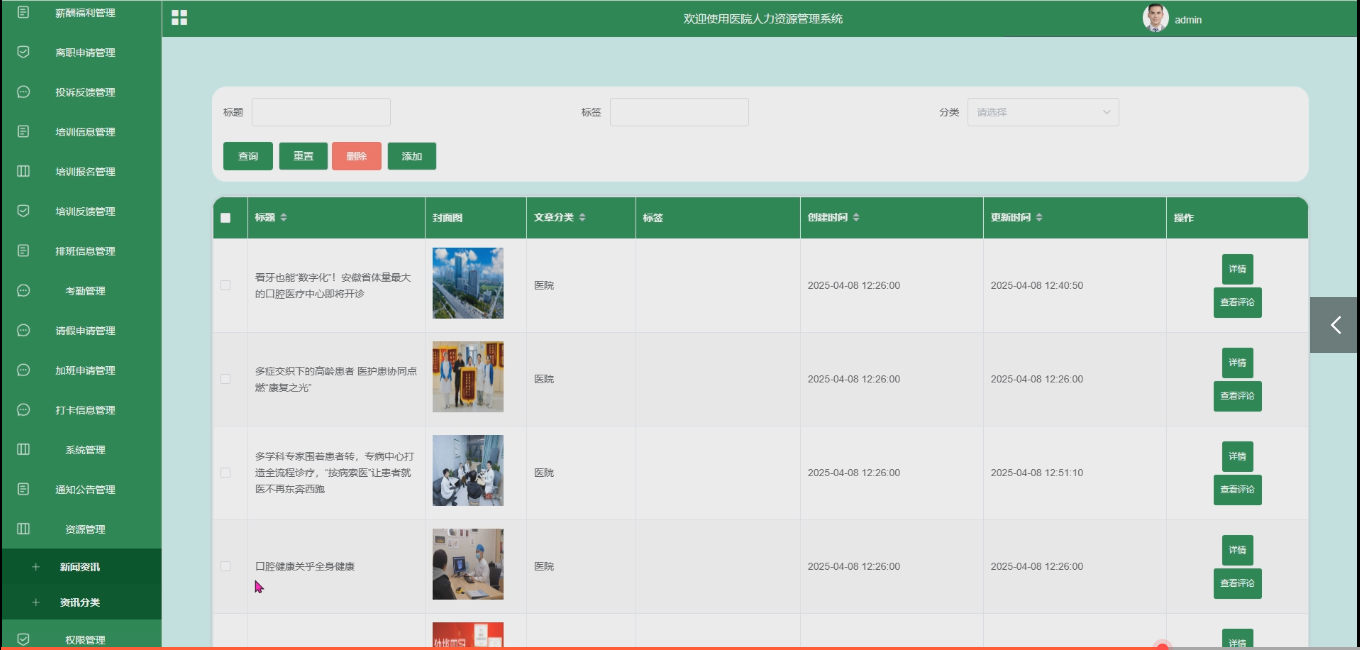Click the 薪酬福利管理 document icon in sidebar
1360x650 pixels.
(23, 12)
